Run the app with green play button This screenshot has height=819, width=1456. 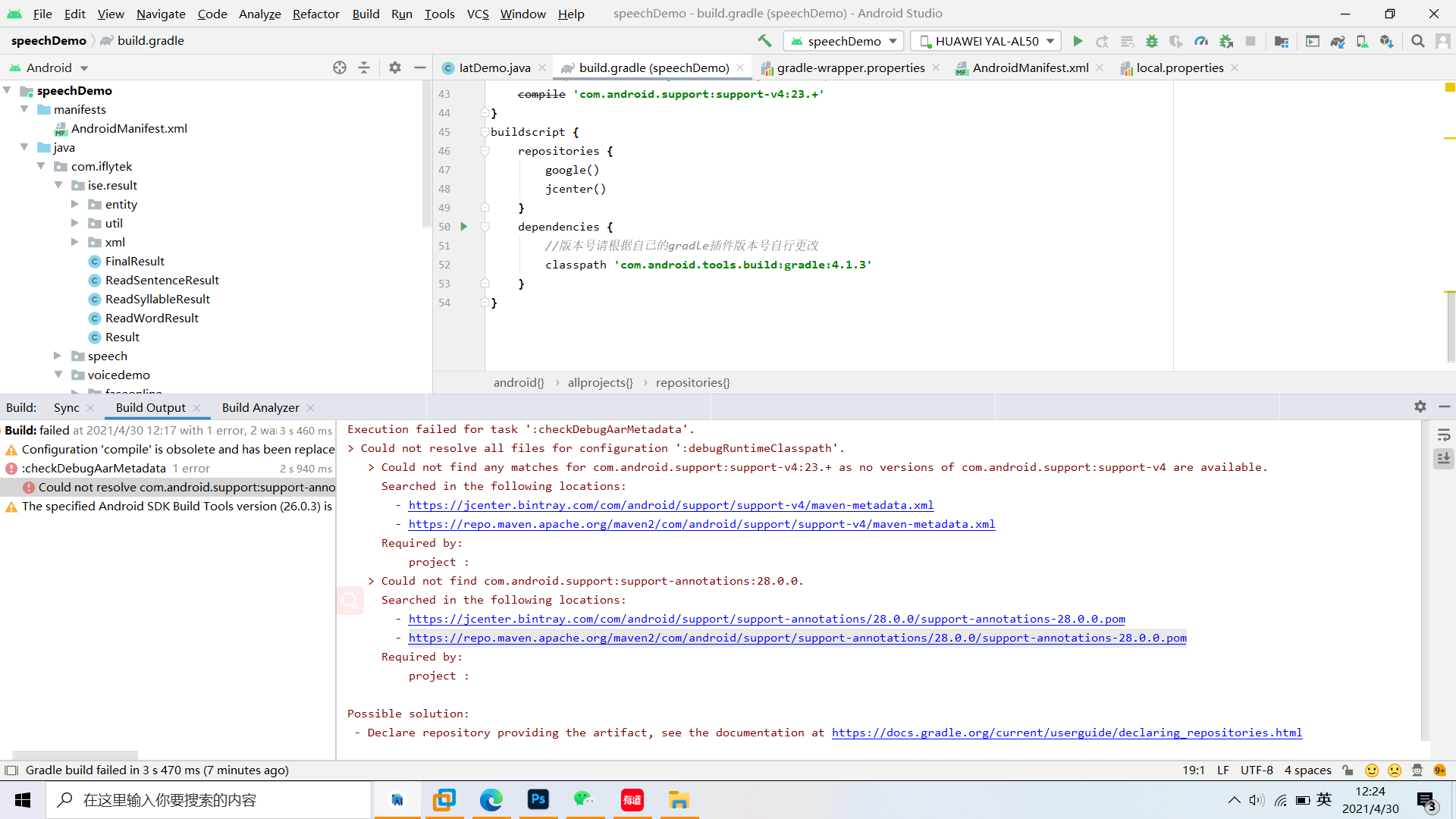(x=1078, y=41)
